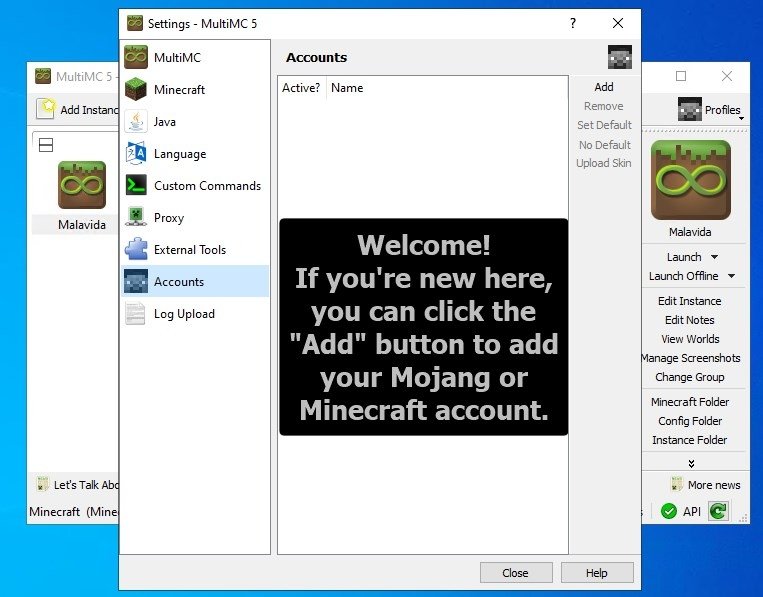This screenshot has width=763, height=597.
Task: Open the Launch Offline dropdown arrow
Action: [731, 276]
